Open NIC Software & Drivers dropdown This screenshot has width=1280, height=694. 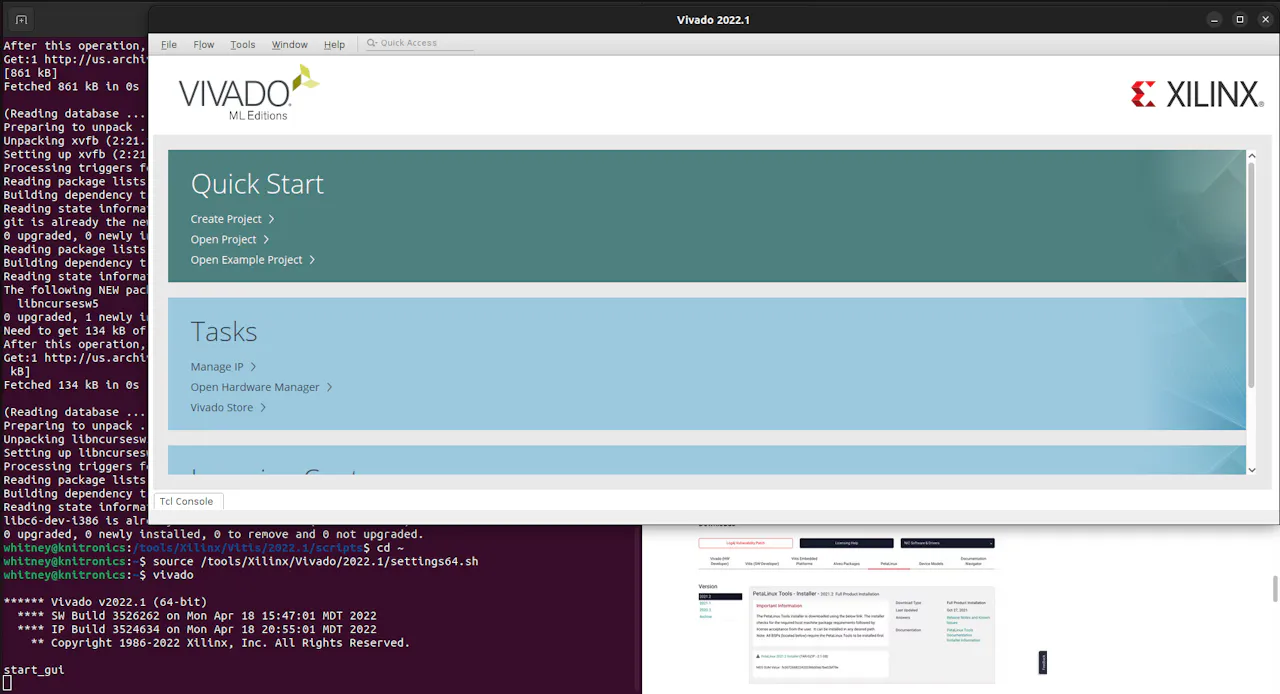point(947,543)
